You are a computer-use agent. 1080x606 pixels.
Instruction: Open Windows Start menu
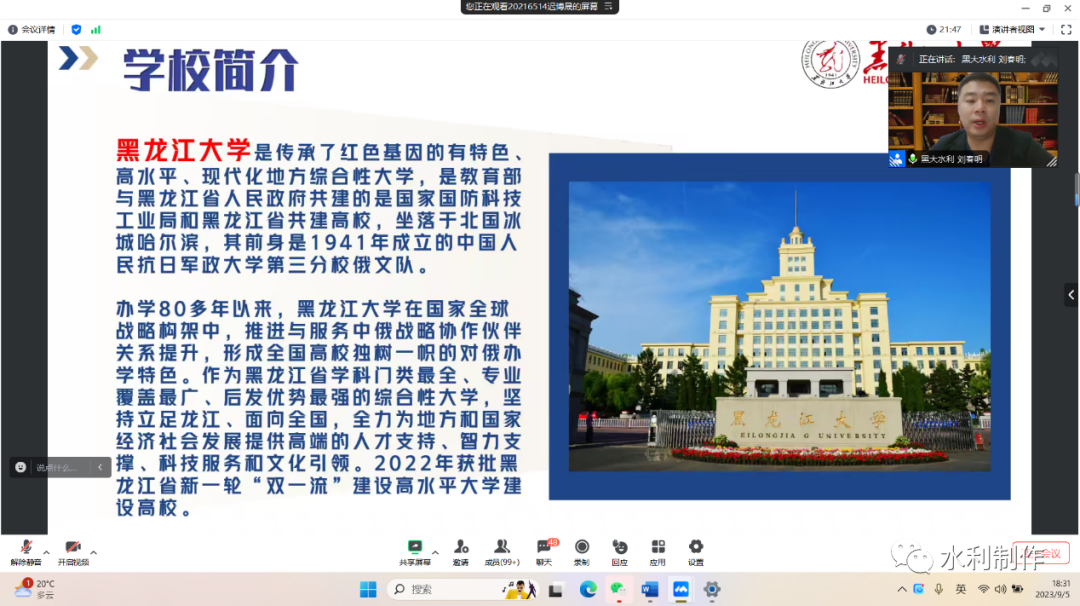(x=368, y=589)
